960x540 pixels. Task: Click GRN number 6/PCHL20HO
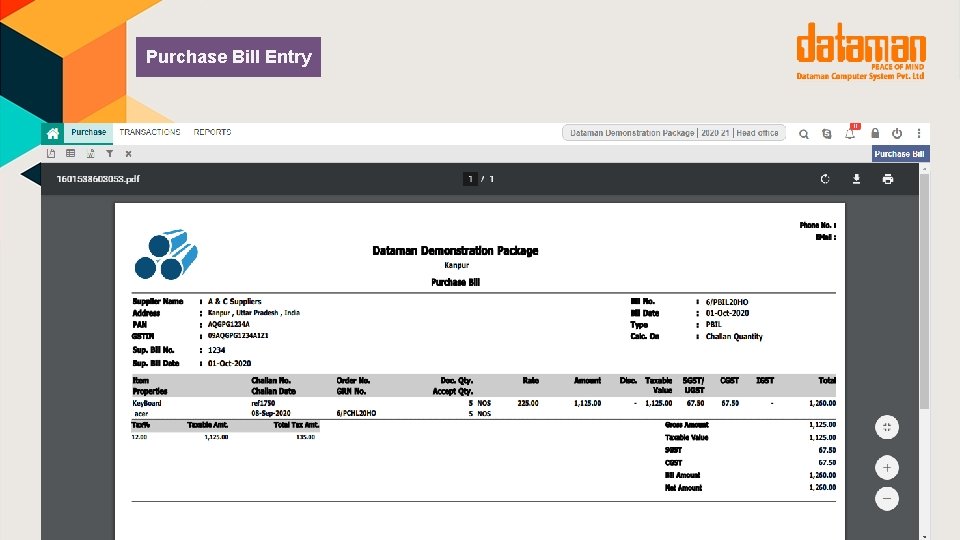click(356, 413)
